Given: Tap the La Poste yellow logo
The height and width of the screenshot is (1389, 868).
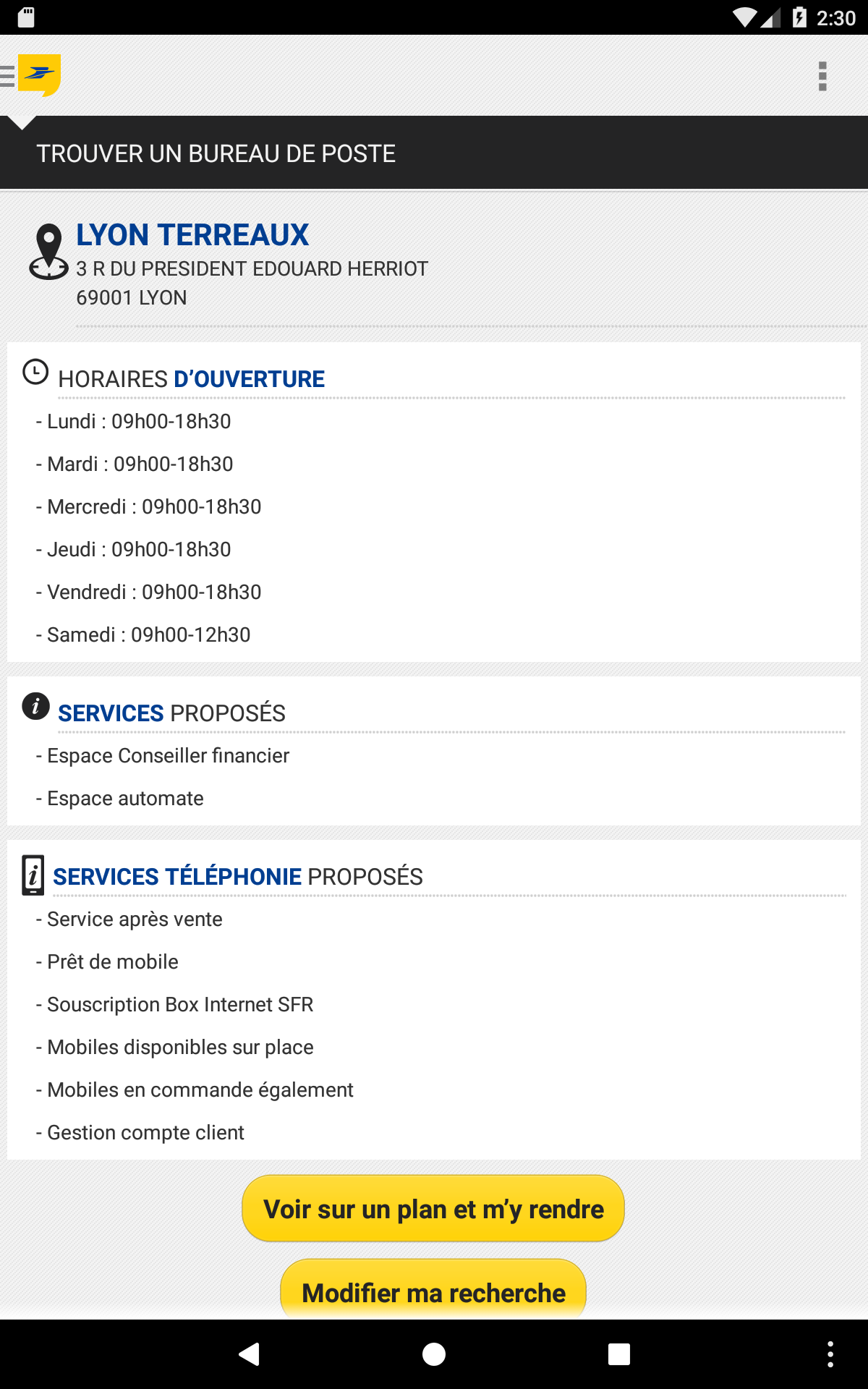Looking at the screenshot, I should (x=40, y=75).
